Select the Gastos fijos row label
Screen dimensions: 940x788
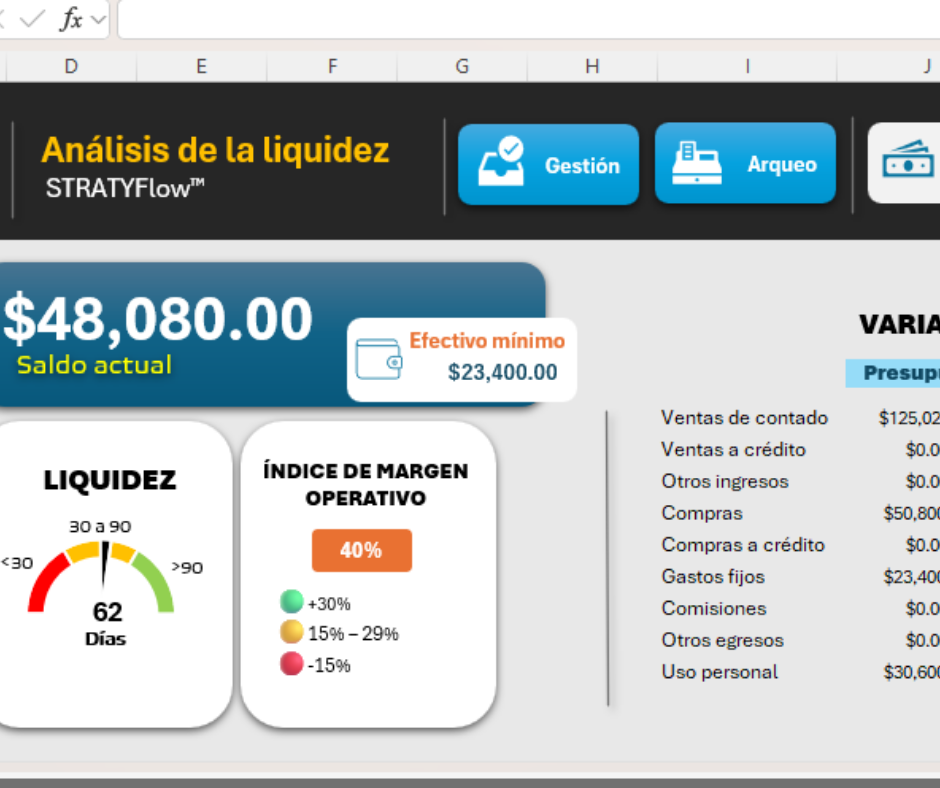click(x=712, y=577)
